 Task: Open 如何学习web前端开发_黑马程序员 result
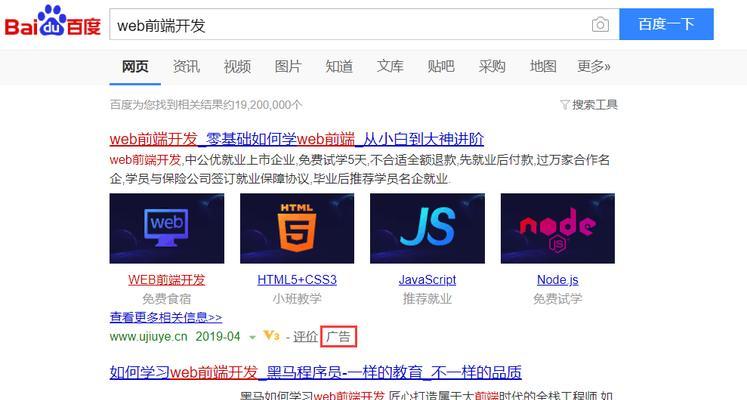click(315, 372)
